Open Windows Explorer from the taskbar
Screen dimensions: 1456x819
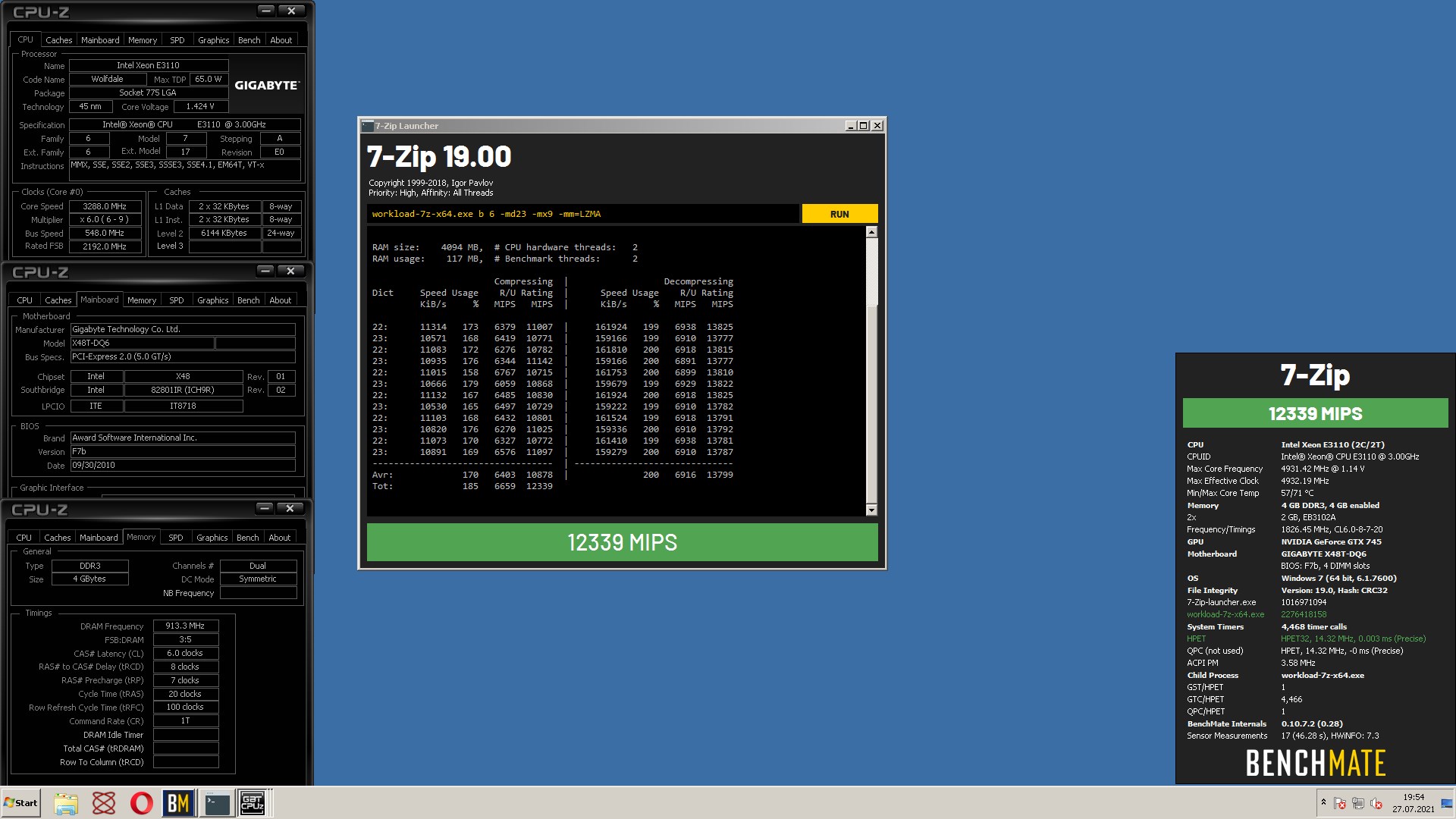coord(66,803)
